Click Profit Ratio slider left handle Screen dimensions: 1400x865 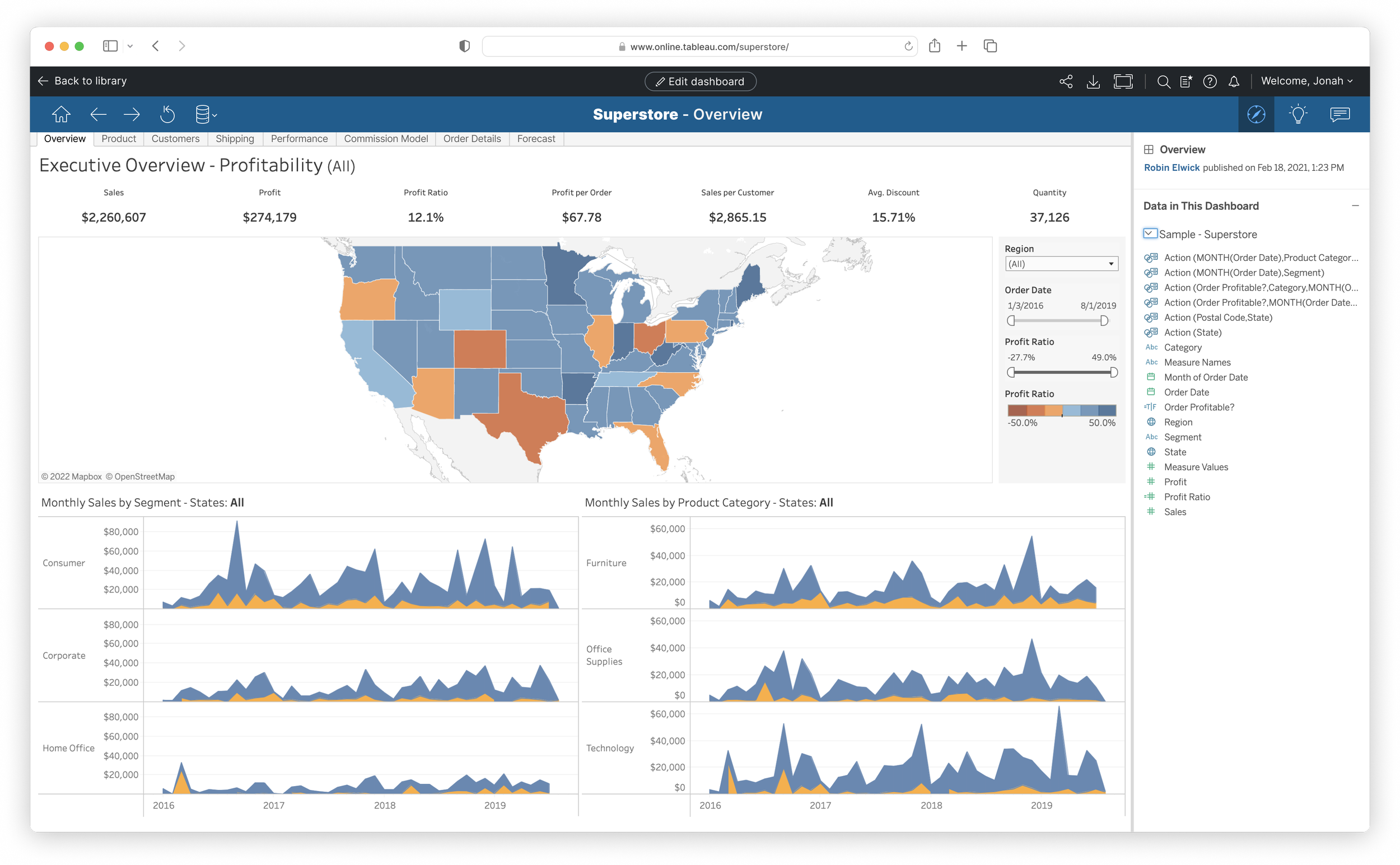pos(1011,372)
